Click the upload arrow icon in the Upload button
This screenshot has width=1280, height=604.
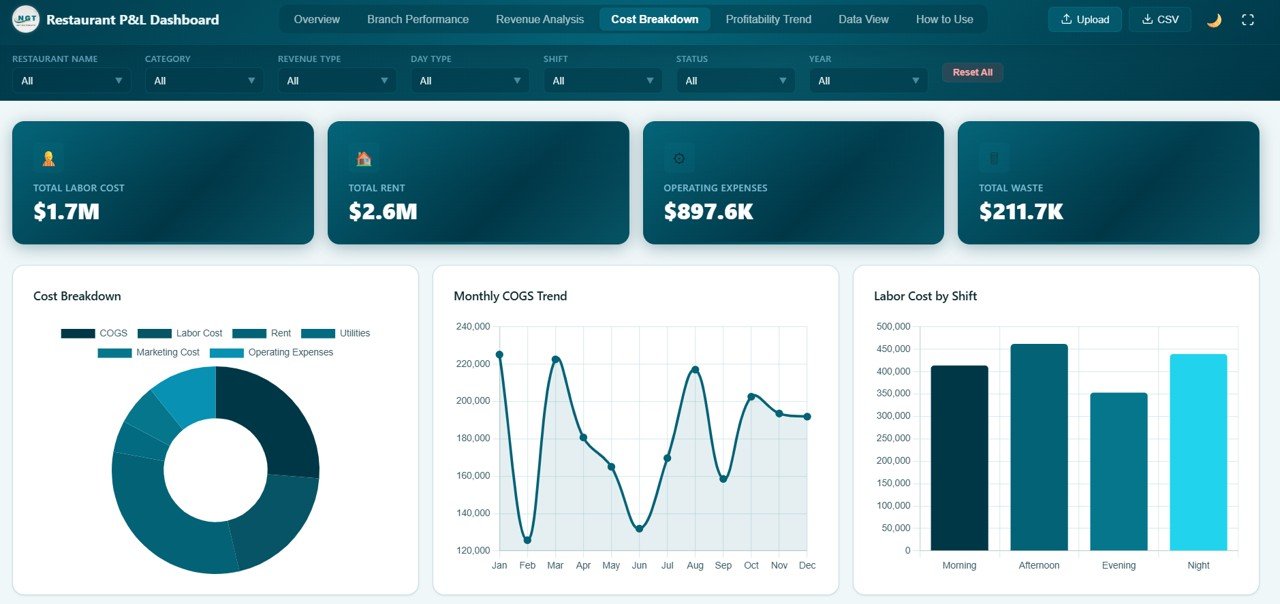(x=1064, y=19)
